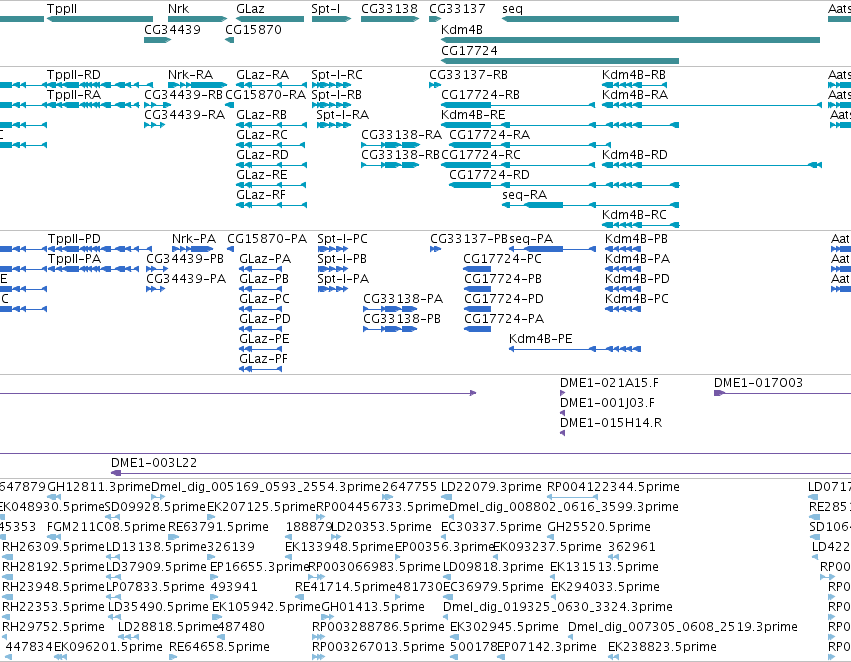Viewport: 851px width, 662px height.
Task: Select protein CG33138-PB label
Action: (x=402, y=319)
